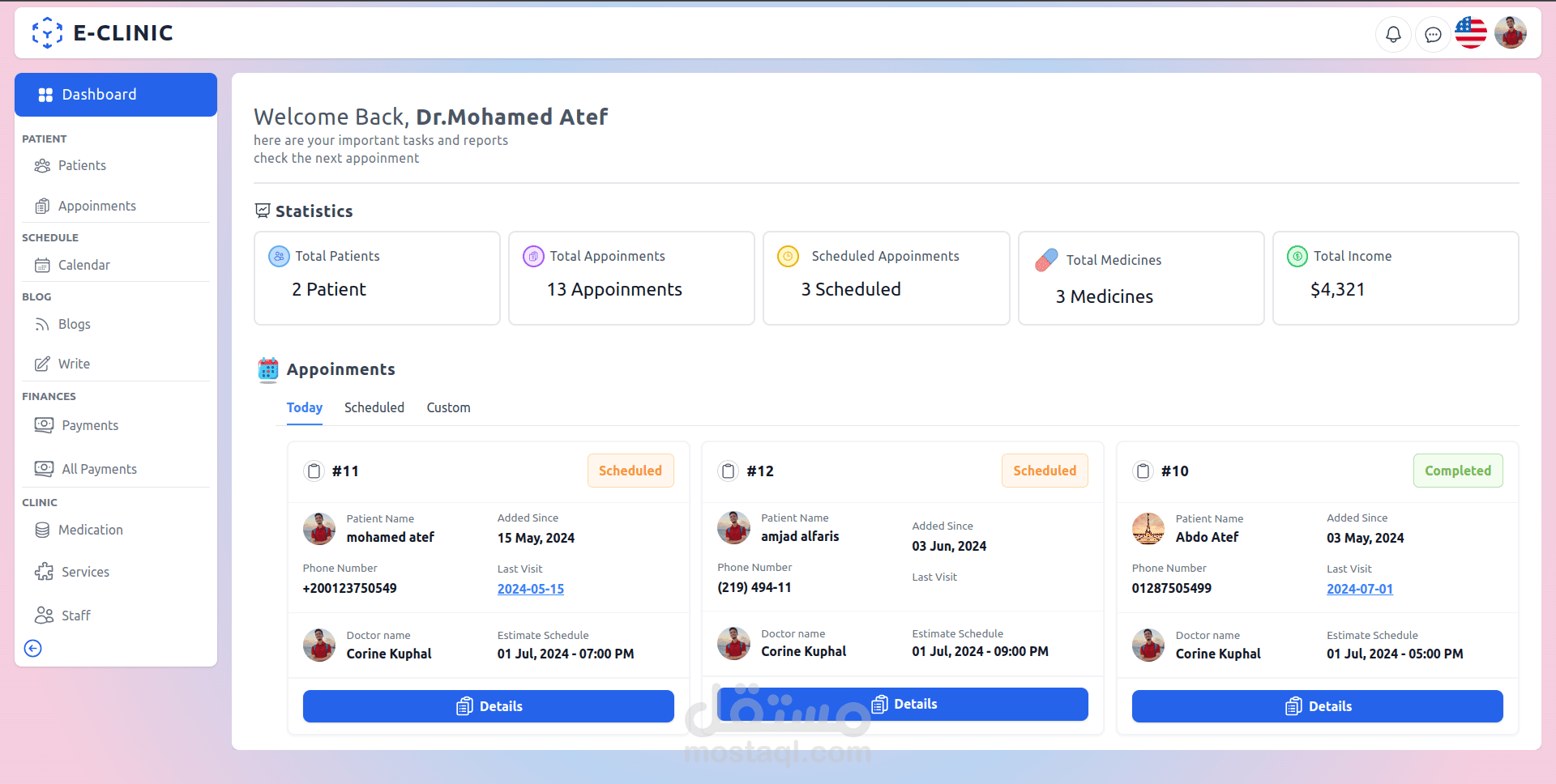Open the notifications bell icon
The width and height of the screenshot is (1556, 784).
[1393, 34]
